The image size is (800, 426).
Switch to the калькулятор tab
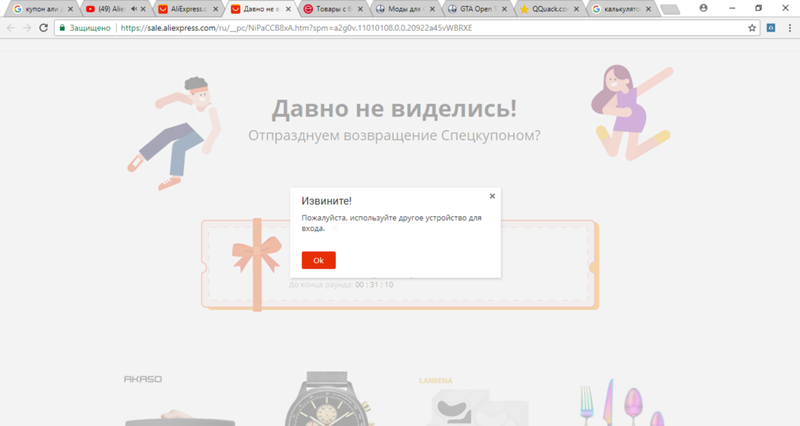tap(620, 9)
